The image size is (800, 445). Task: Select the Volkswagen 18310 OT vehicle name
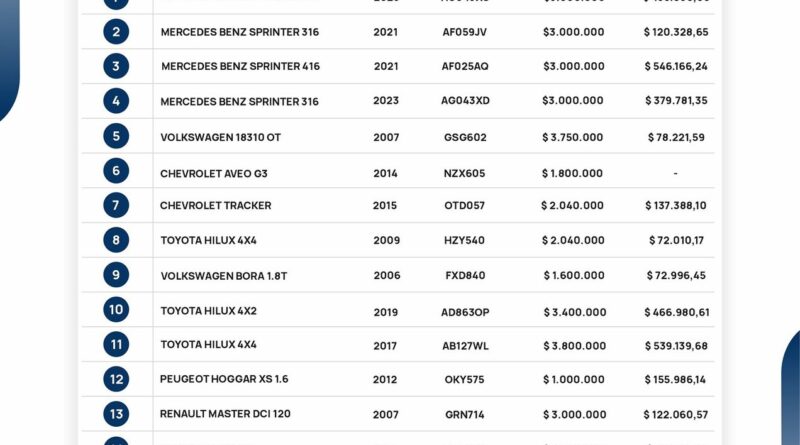click(220, 137)
